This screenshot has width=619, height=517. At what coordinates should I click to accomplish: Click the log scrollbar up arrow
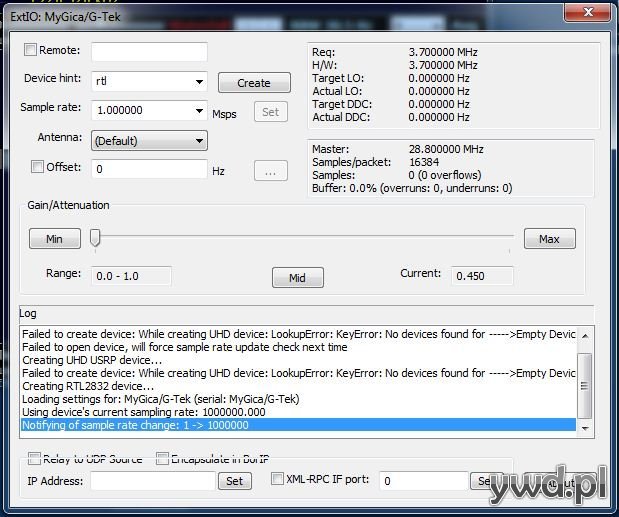click(585, 335)
